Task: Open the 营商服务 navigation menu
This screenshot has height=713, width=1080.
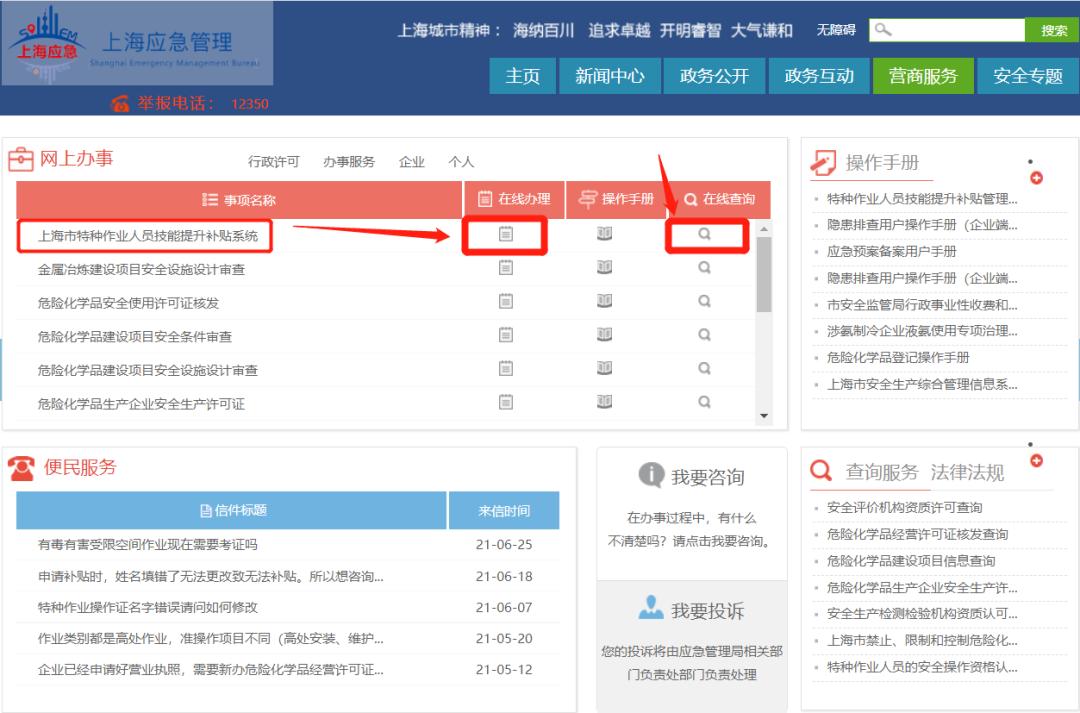Action: 923,76
